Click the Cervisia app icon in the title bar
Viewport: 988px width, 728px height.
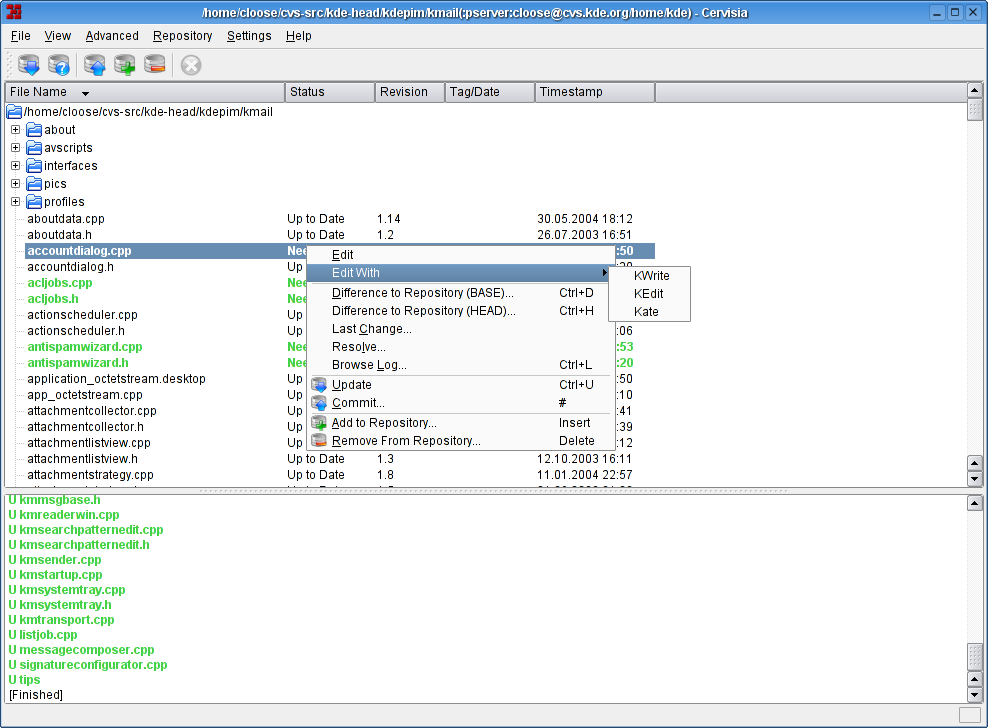14,12
